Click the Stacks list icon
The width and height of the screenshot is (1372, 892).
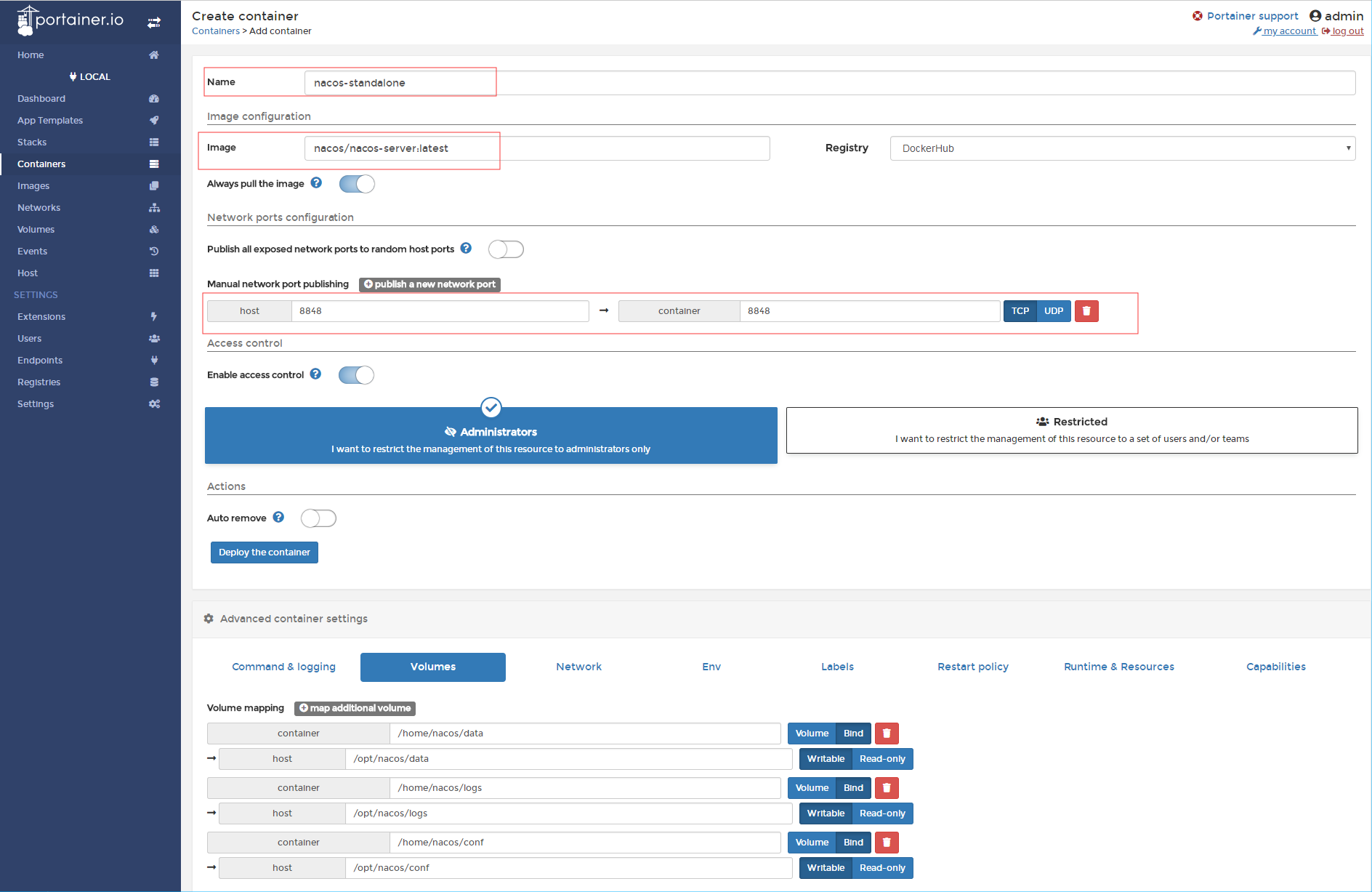point(154,142)
